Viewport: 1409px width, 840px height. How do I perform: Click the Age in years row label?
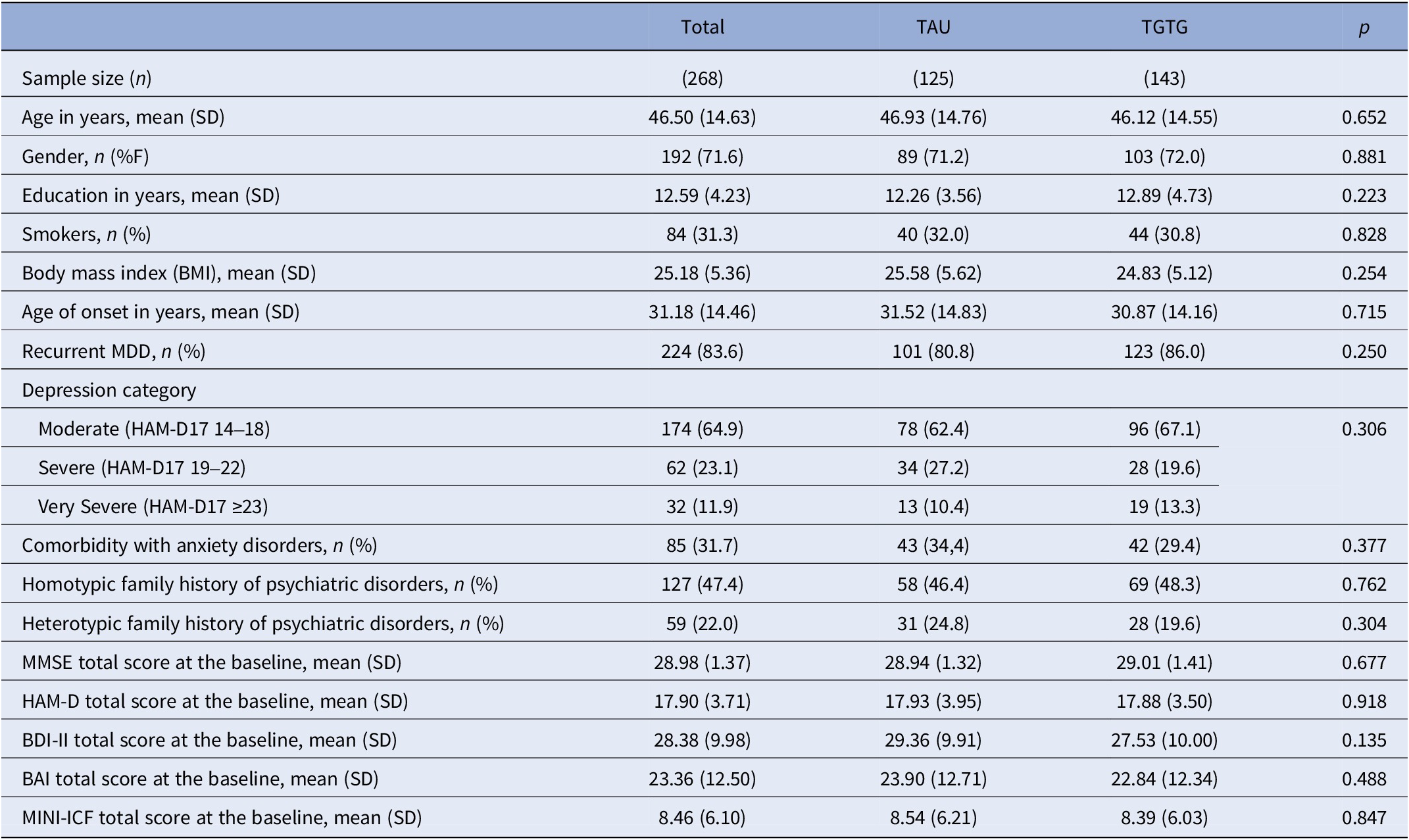pyautogui.click(x=123, y=117)
